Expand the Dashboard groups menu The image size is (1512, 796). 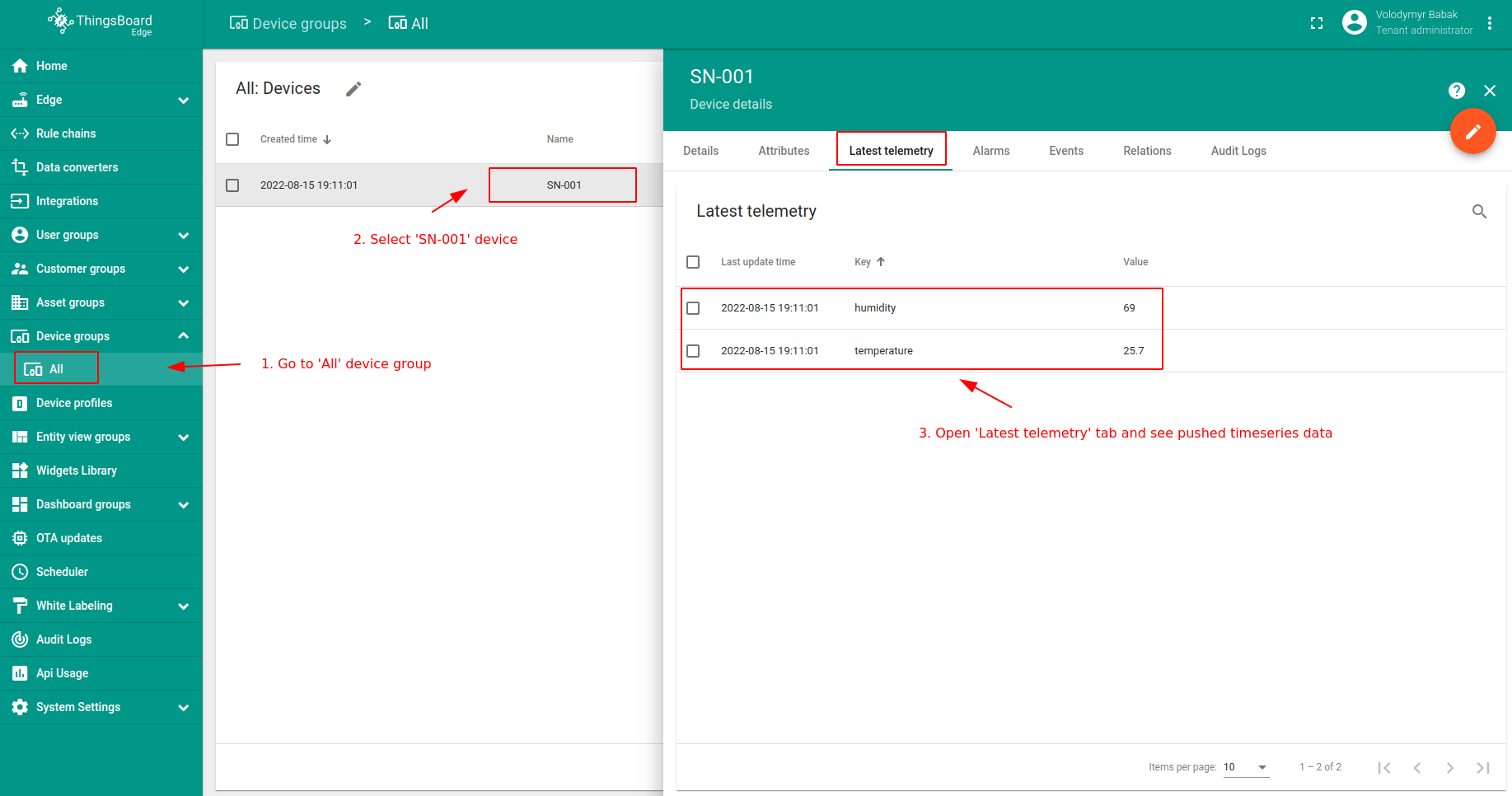[183, 504]
